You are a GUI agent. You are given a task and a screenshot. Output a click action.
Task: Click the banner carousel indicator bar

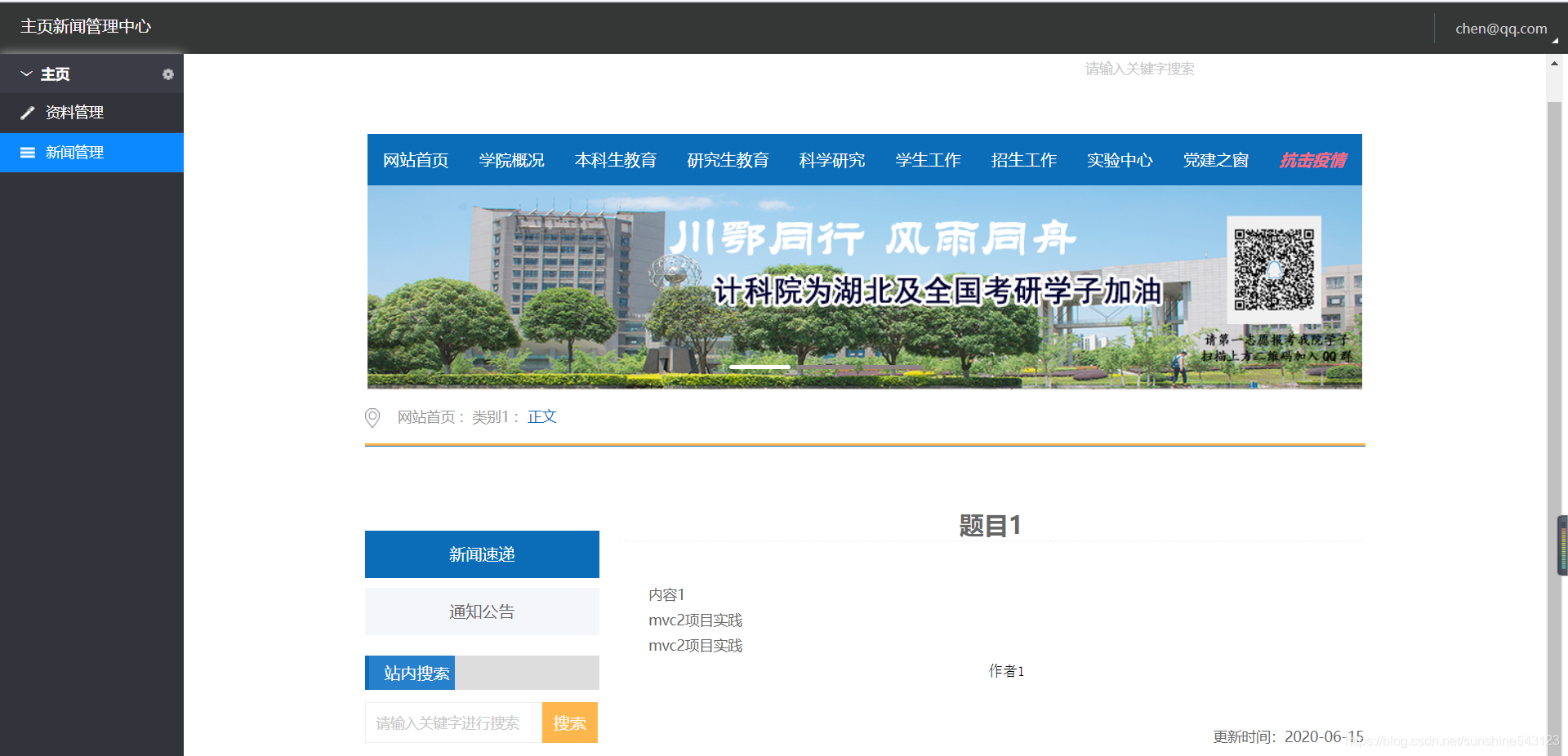click(759, 367)
